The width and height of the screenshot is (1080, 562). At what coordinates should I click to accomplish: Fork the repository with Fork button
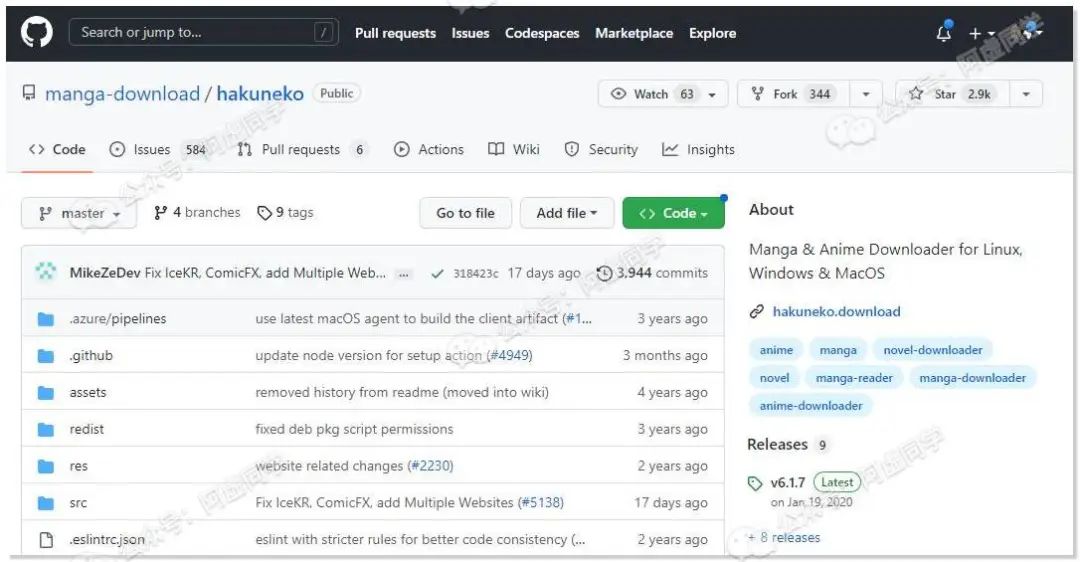pyautogui.click(x=793, y=94)
